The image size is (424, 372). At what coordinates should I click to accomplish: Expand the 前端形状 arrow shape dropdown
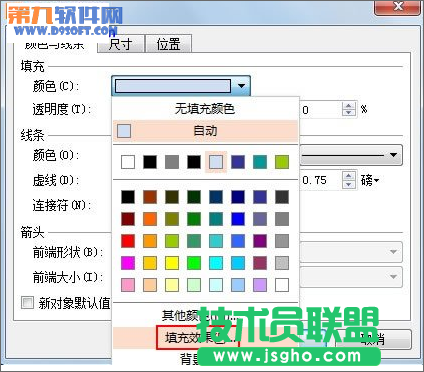(351, 252)
